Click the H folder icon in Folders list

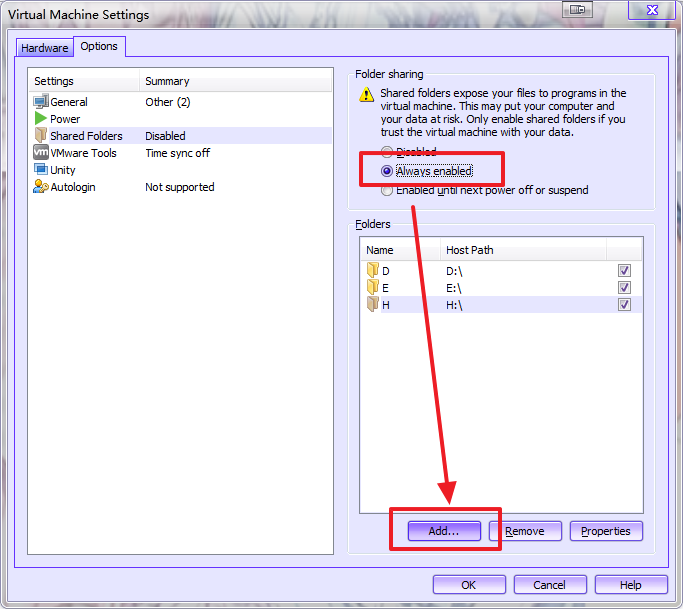pyautogui.click(x=373, y=305)
